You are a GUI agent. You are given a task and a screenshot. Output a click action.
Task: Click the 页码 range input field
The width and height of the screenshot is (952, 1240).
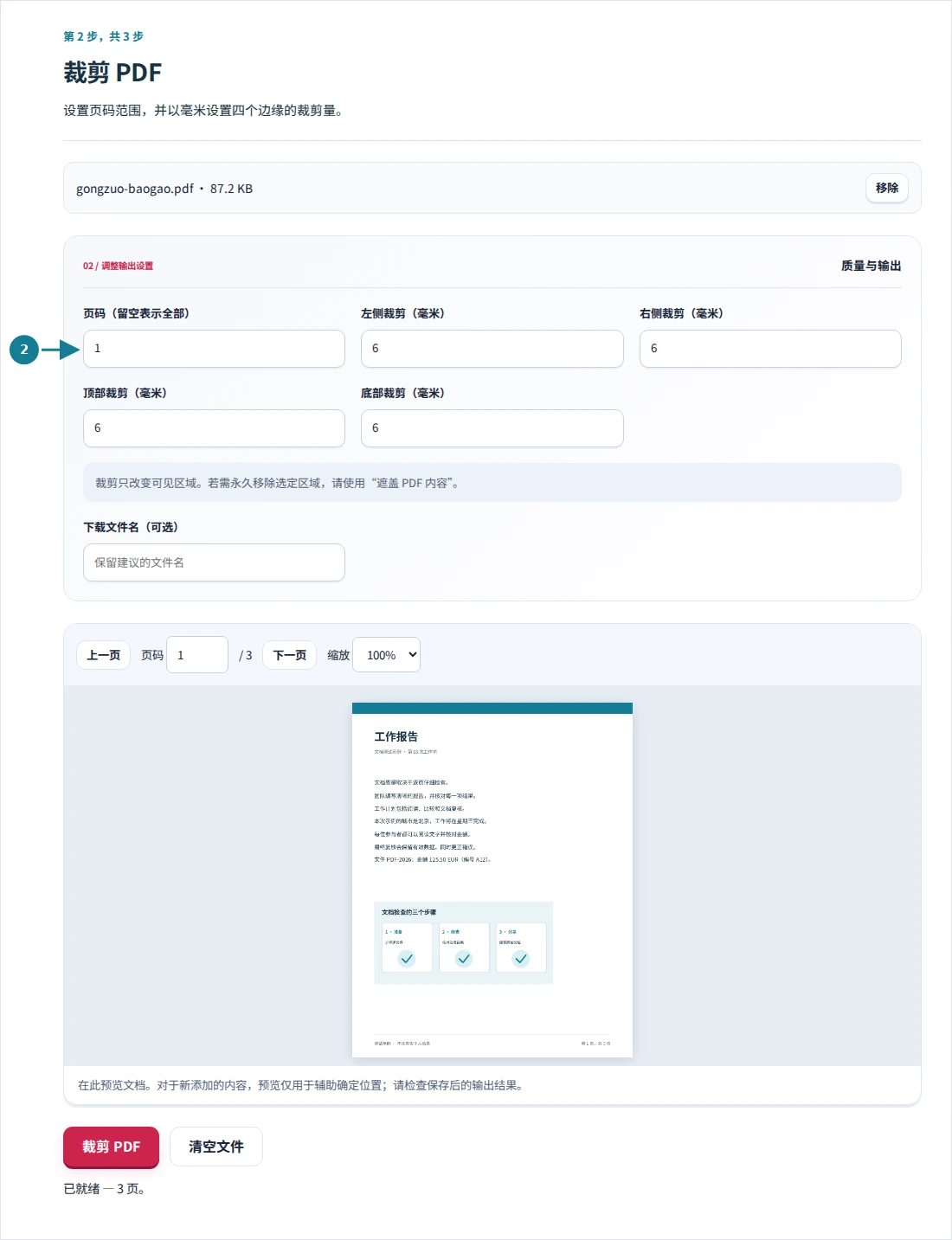pos(214,349)
